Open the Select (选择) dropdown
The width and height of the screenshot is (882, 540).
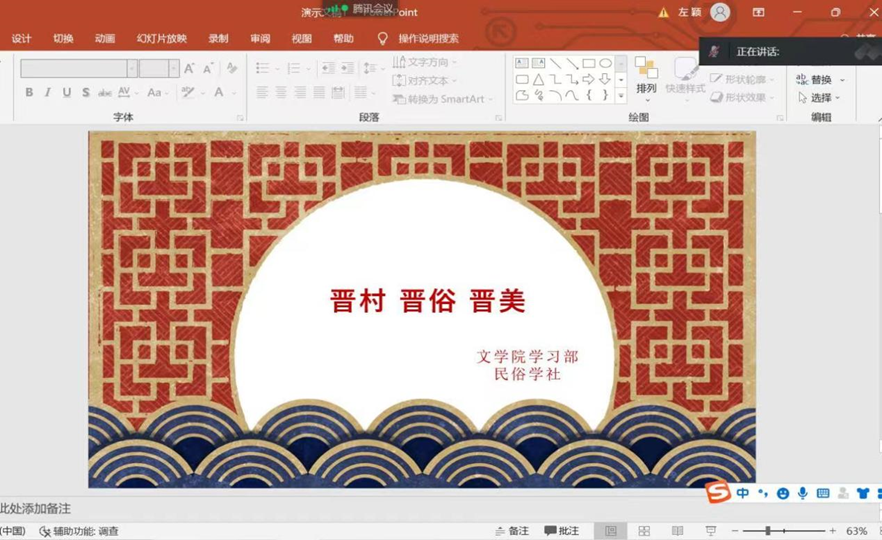[820, 98]
